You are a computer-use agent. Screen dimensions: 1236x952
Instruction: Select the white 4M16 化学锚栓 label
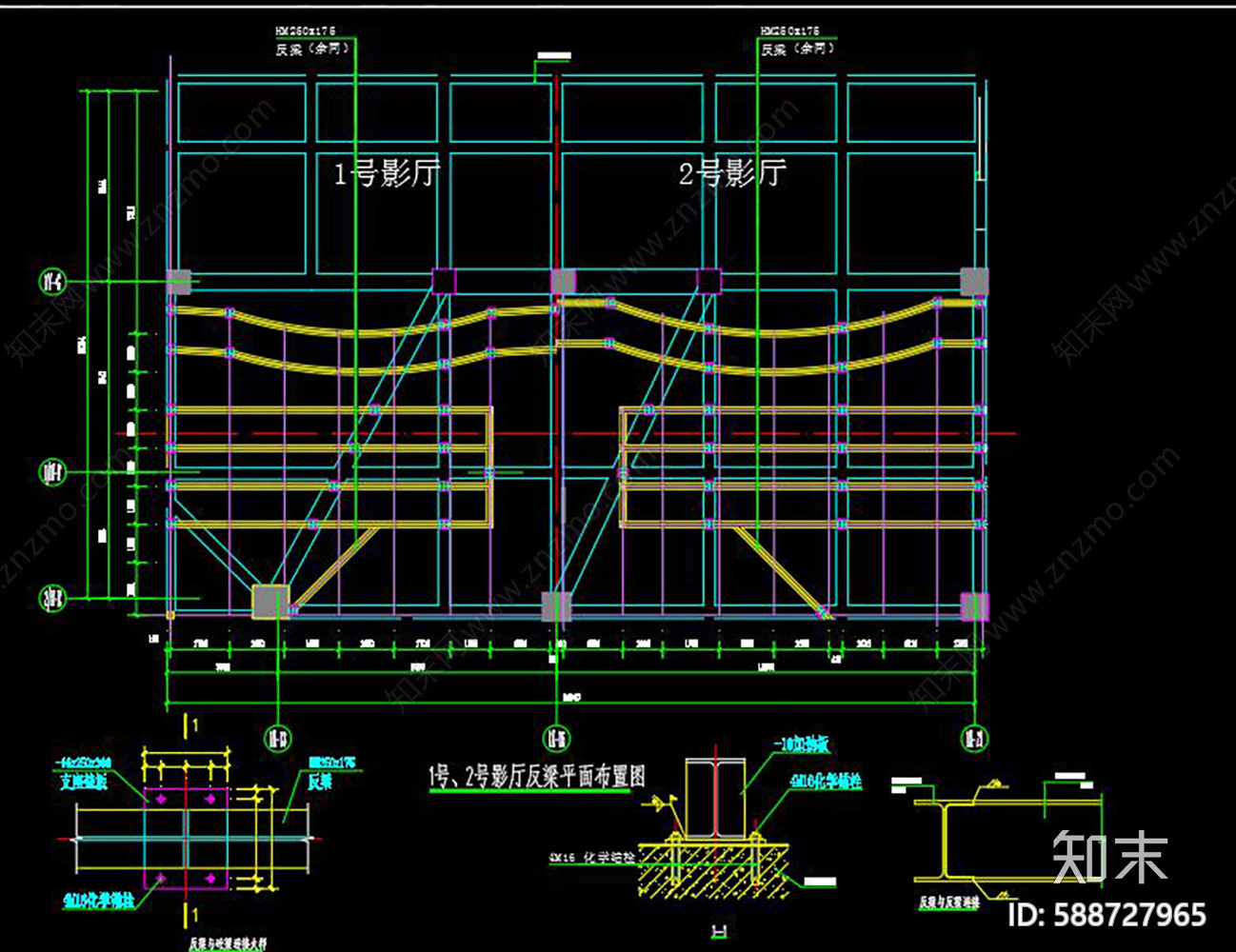[591, 858]
